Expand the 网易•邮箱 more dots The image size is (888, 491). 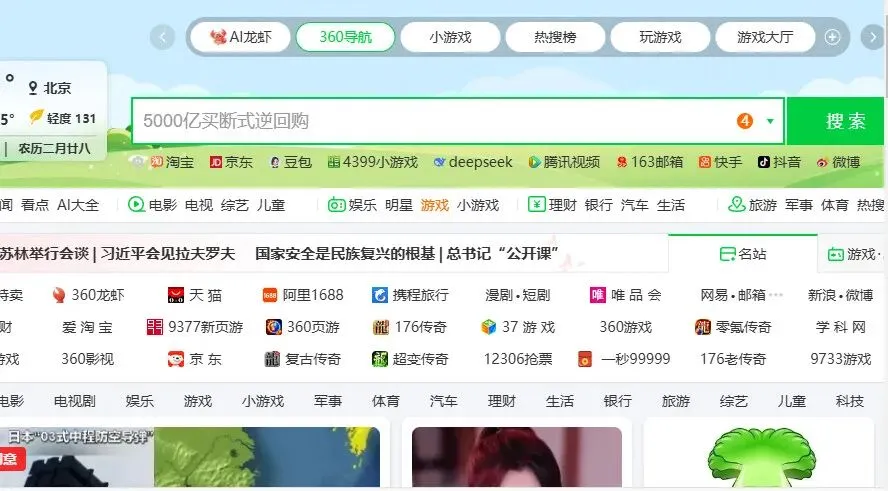coord(776,294)
